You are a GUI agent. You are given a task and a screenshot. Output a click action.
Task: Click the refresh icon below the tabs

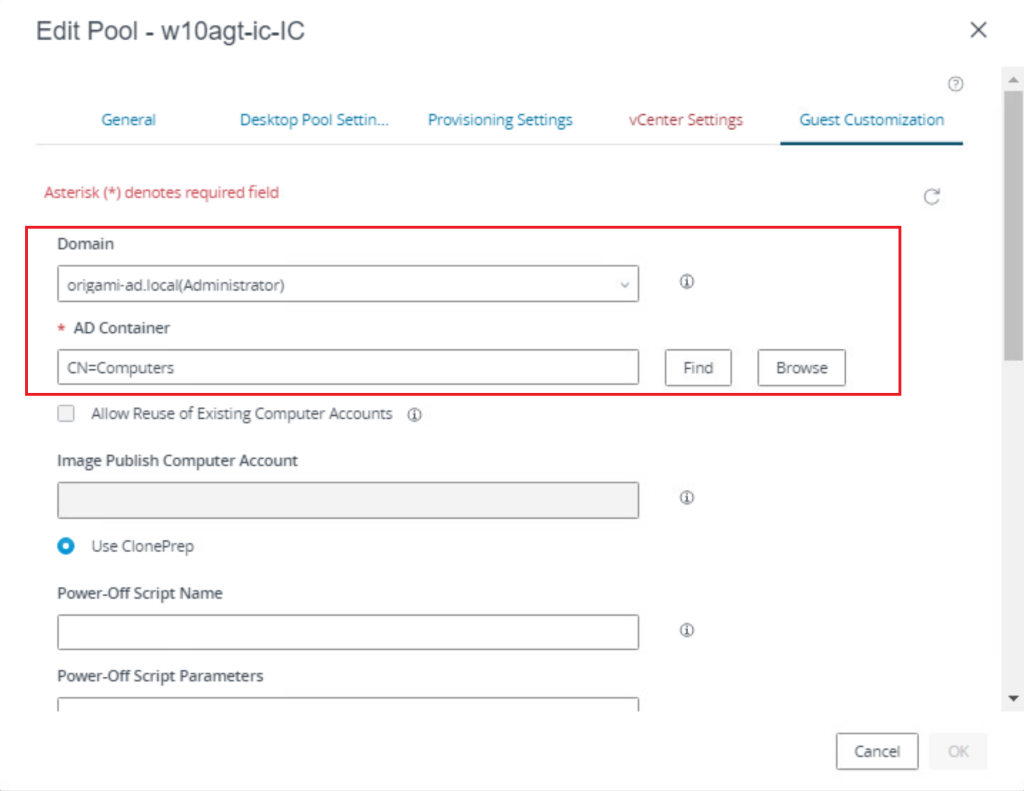(931, 197)
